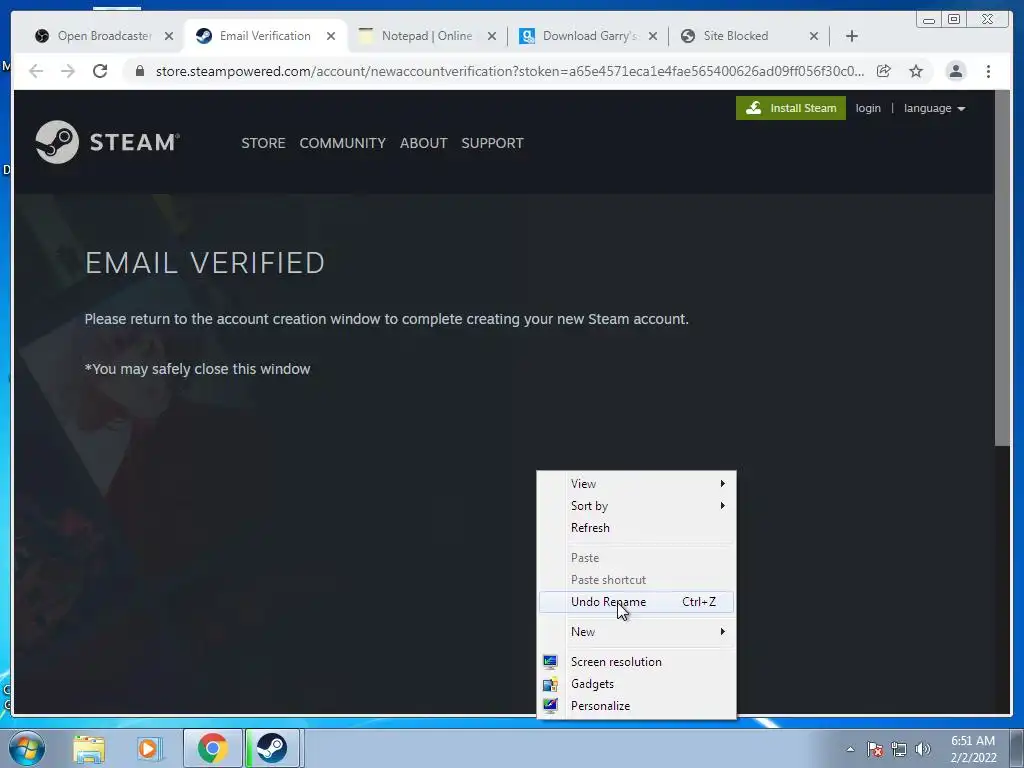The image size is (1024, 768).
Task: Click the page vertical scrollbar thumb
Action: [x=1002, y=269]
